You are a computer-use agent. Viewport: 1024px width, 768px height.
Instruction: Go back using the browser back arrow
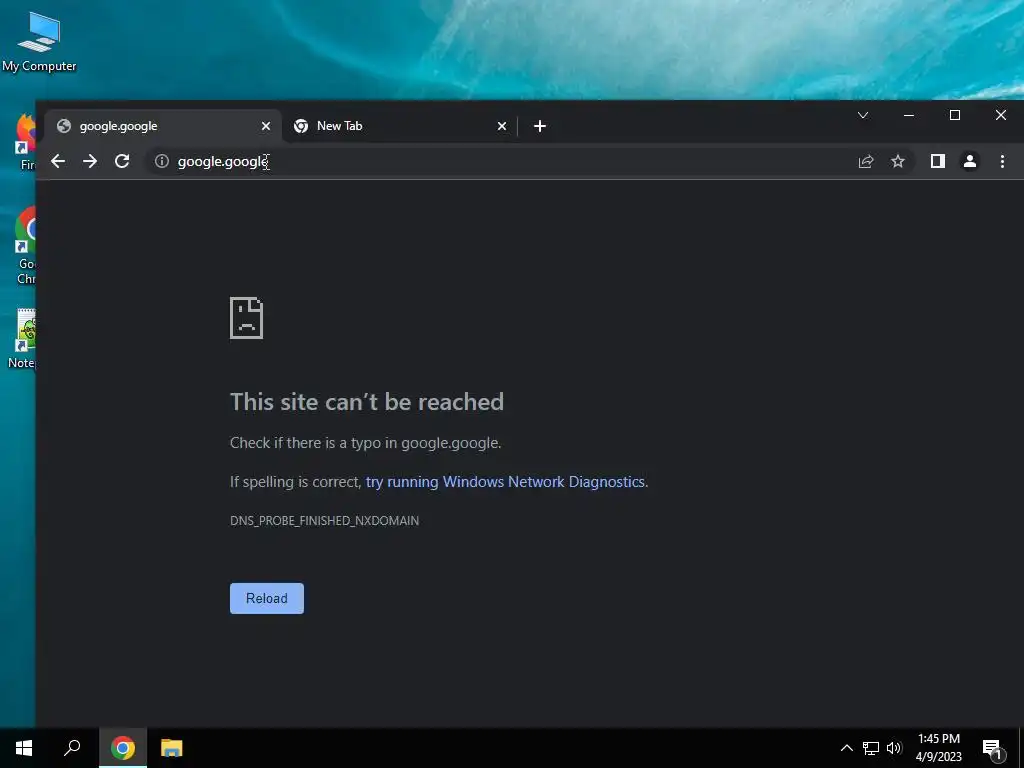(58, 161)
